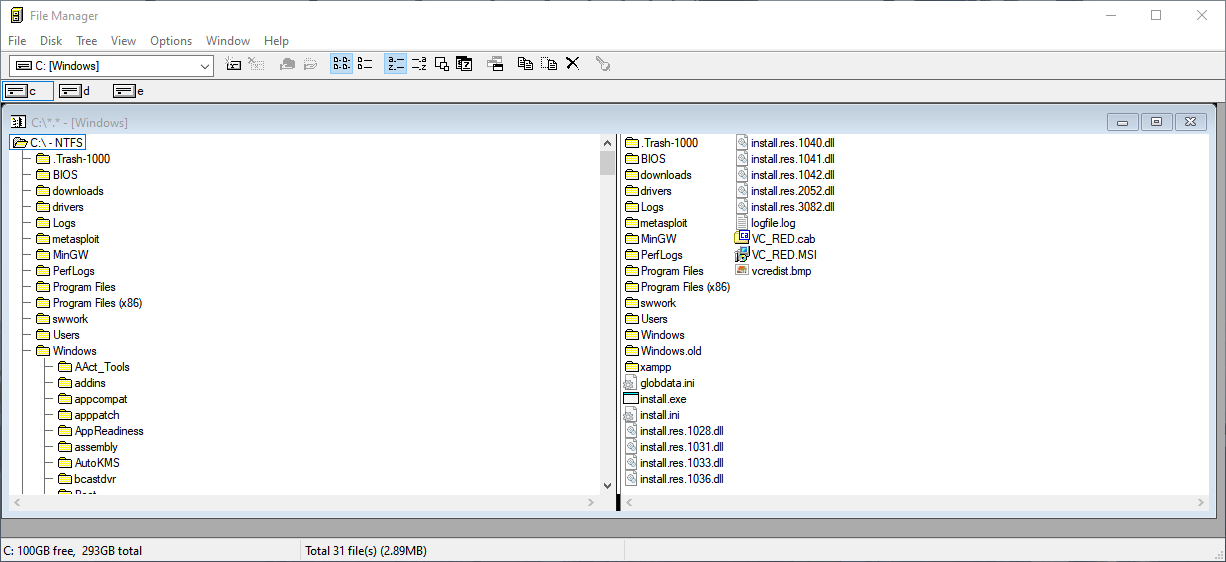Enable sort by name toolbar toggle
1226x562 pixels.
(x=396, y=64)
